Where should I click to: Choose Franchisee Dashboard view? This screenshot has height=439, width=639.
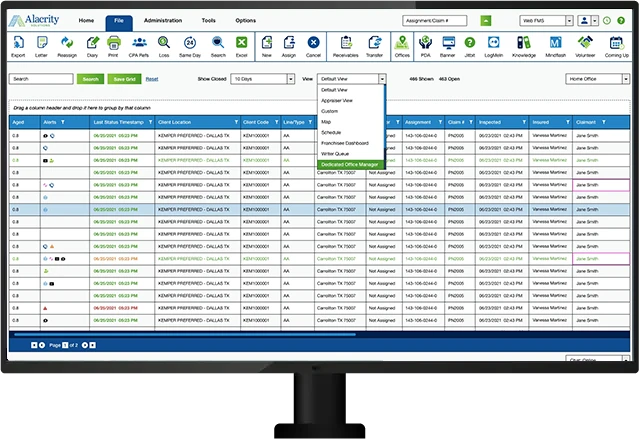[351, 143]
